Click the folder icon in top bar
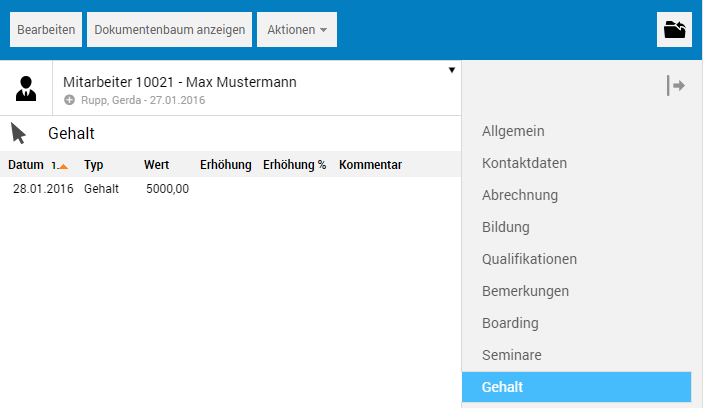 pyautogui.click(x=675, y=30)
